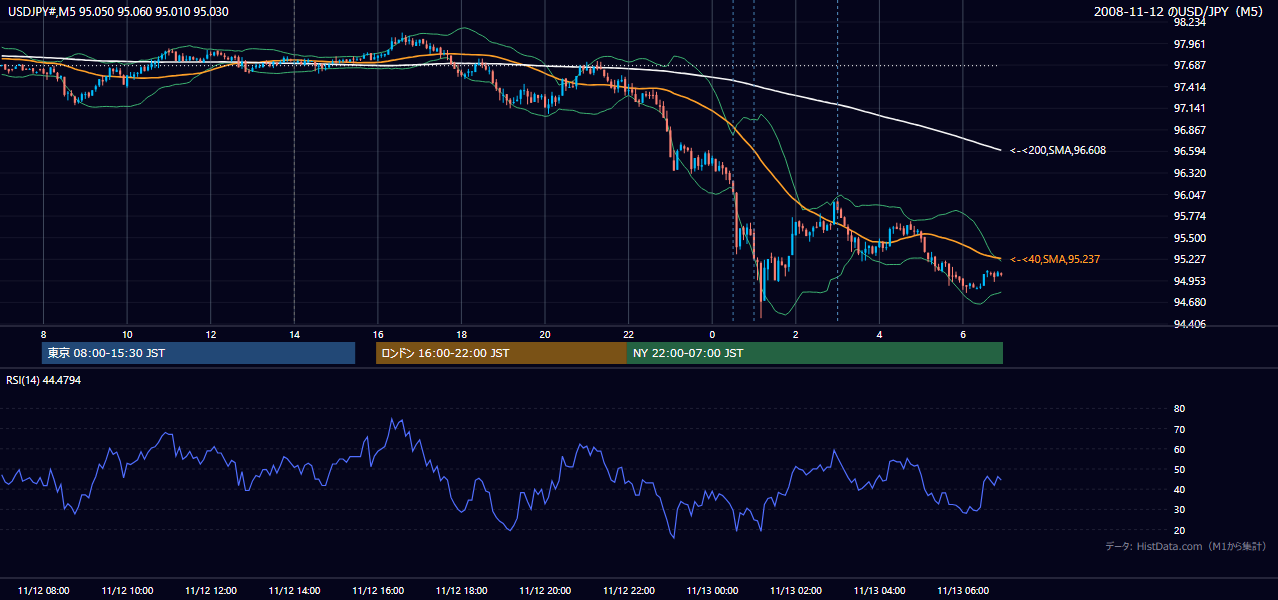Screen dimensions: 1278x600
Task: Click price axis value 97.687
Action: [x=1189, y=65]
